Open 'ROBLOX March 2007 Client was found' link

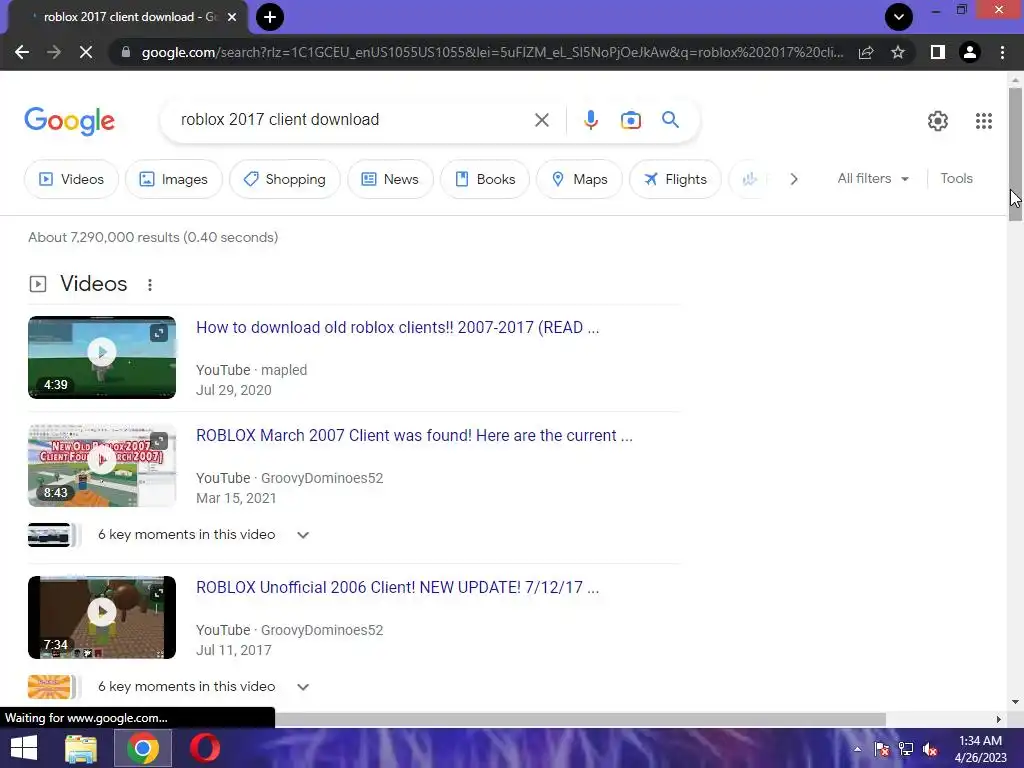pos(414,436)
